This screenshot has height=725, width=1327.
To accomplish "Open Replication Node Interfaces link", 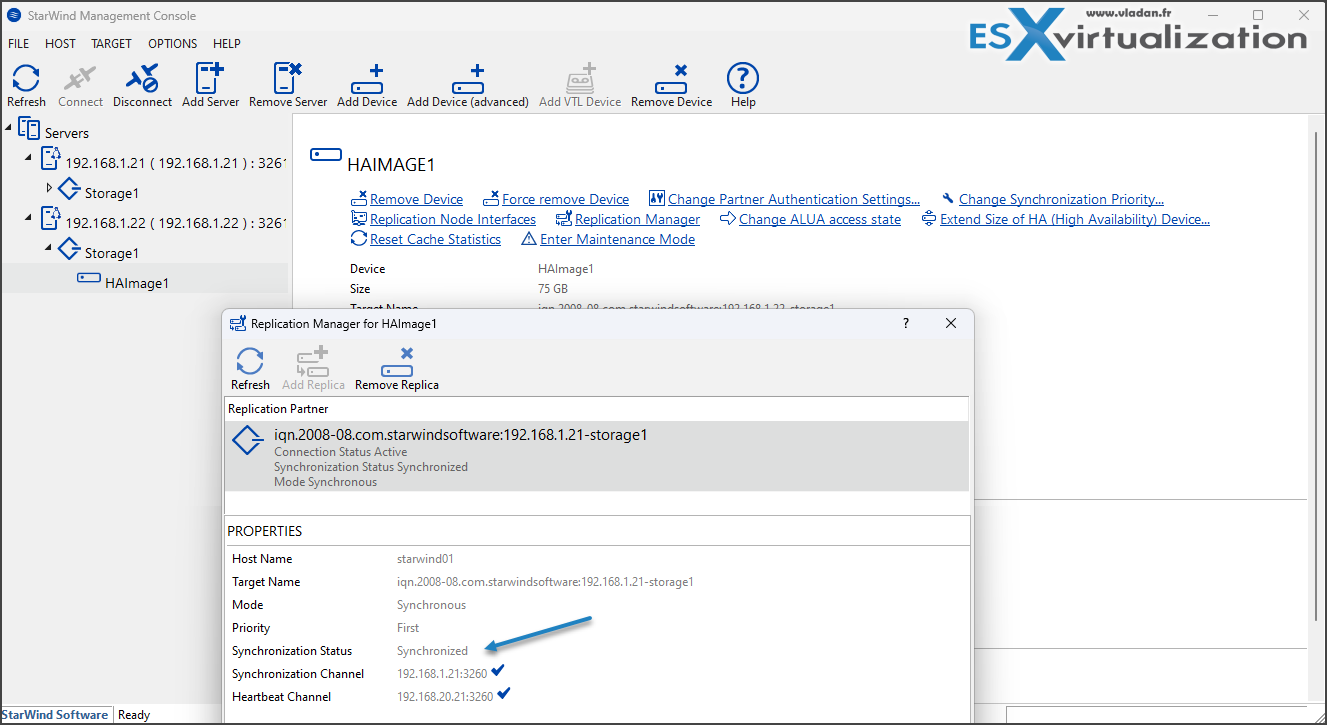I will 453,219.
